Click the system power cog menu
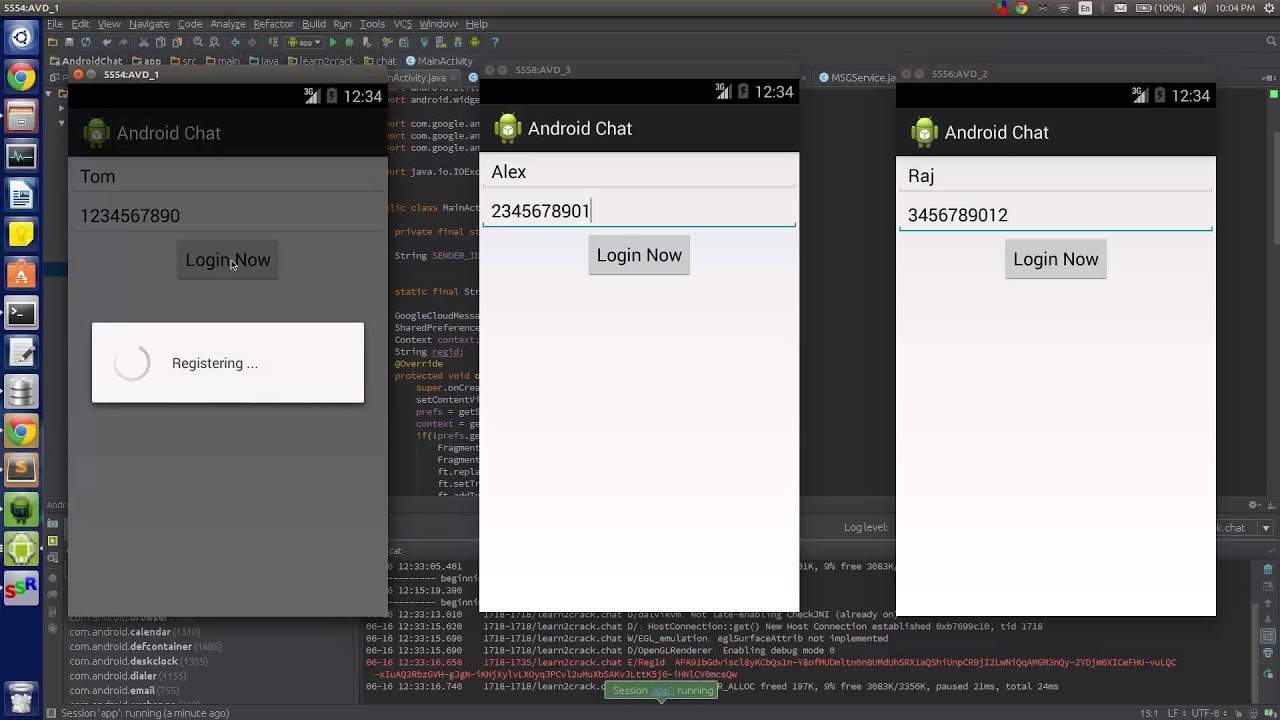Screen dimensions: 1280x720 pyautogui.click(x=1269, y=9)
